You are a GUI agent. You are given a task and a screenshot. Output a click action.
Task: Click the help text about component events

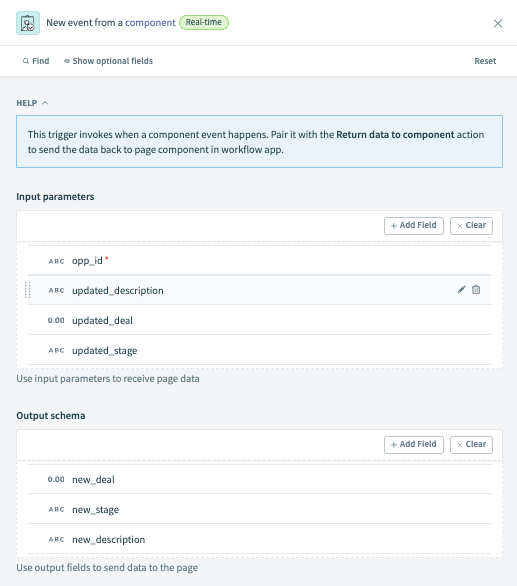[x=259, y=142]
